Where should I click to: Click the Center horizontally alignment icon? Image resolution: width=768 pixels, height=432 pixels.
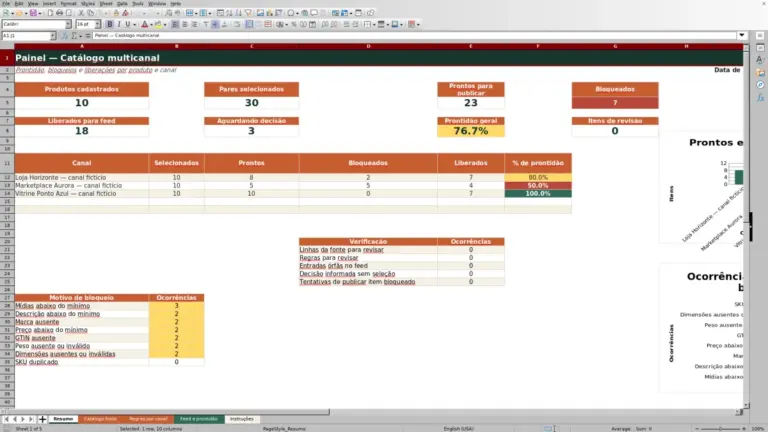tap(185, 24)
